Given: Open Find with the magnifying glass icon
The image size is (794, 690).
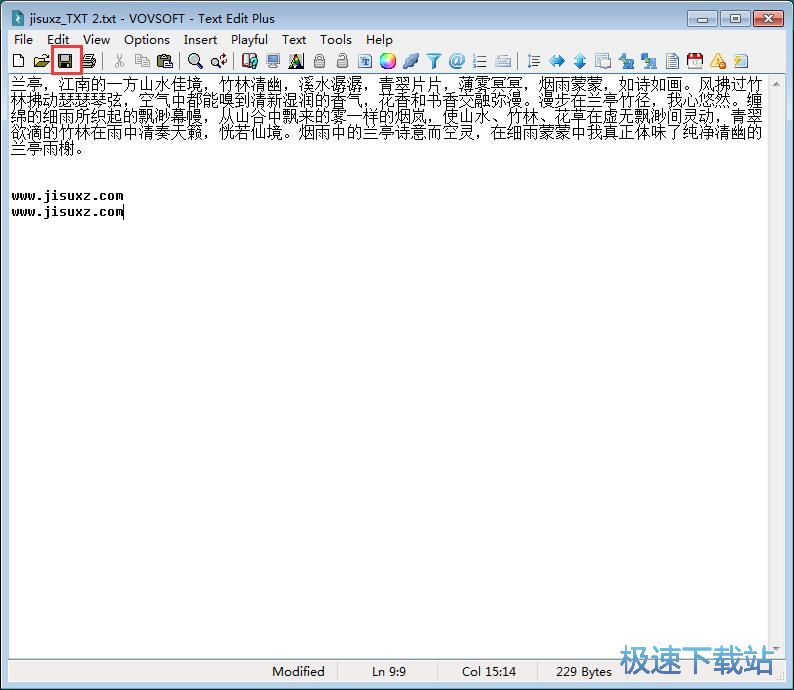Looking at the screenshot, I should (x=195, y=61).
